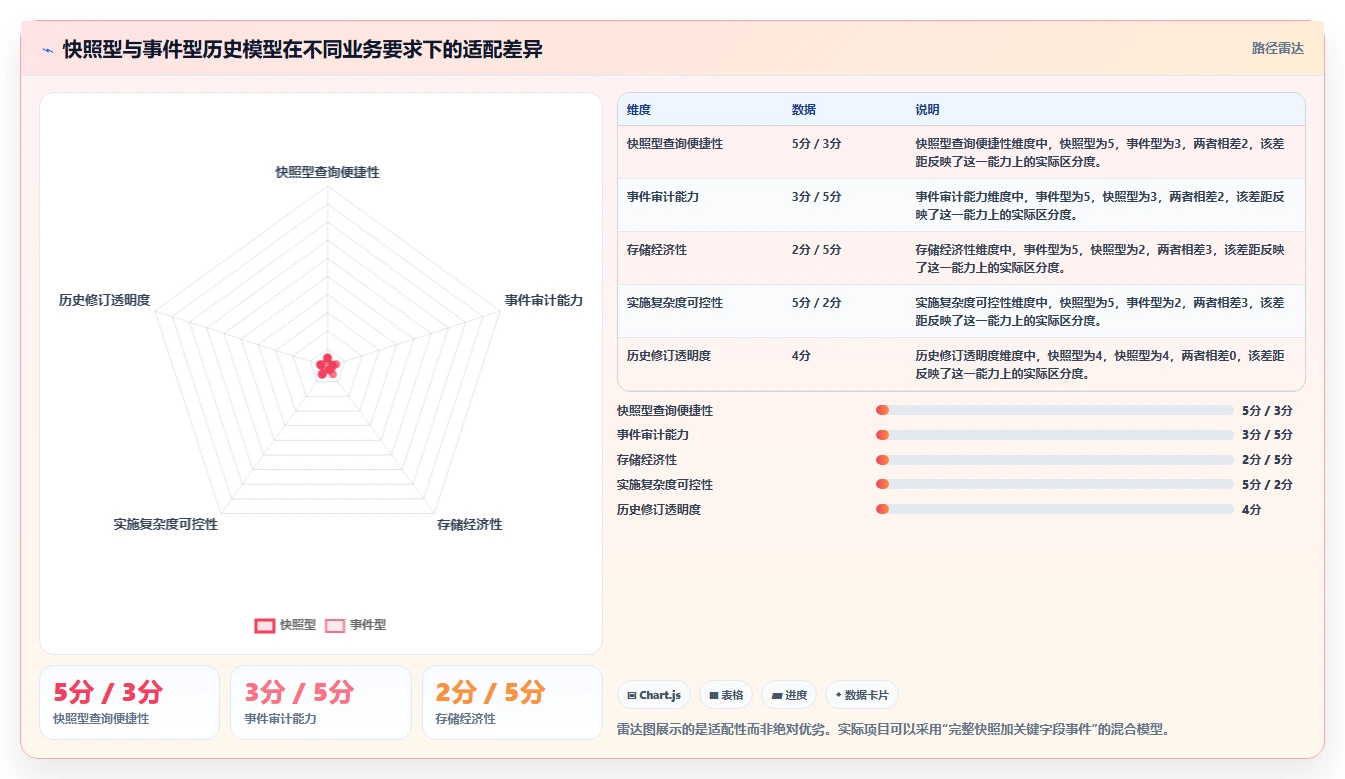
Task: Toggle the 事件型 legend swatch
Action: 335,625
